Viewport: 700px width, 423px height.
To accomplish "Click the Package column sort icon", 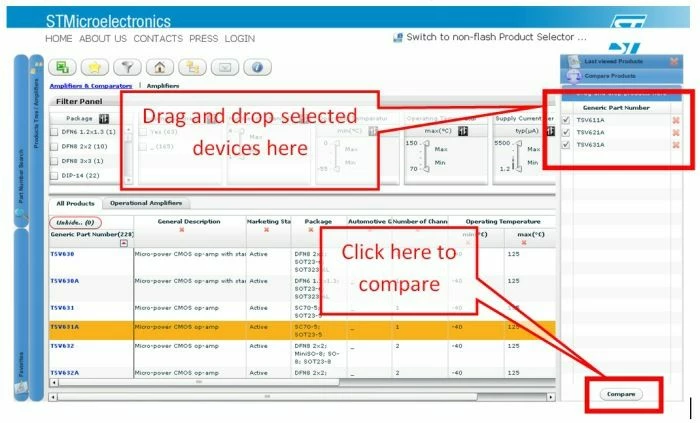I will click(104, 119).
